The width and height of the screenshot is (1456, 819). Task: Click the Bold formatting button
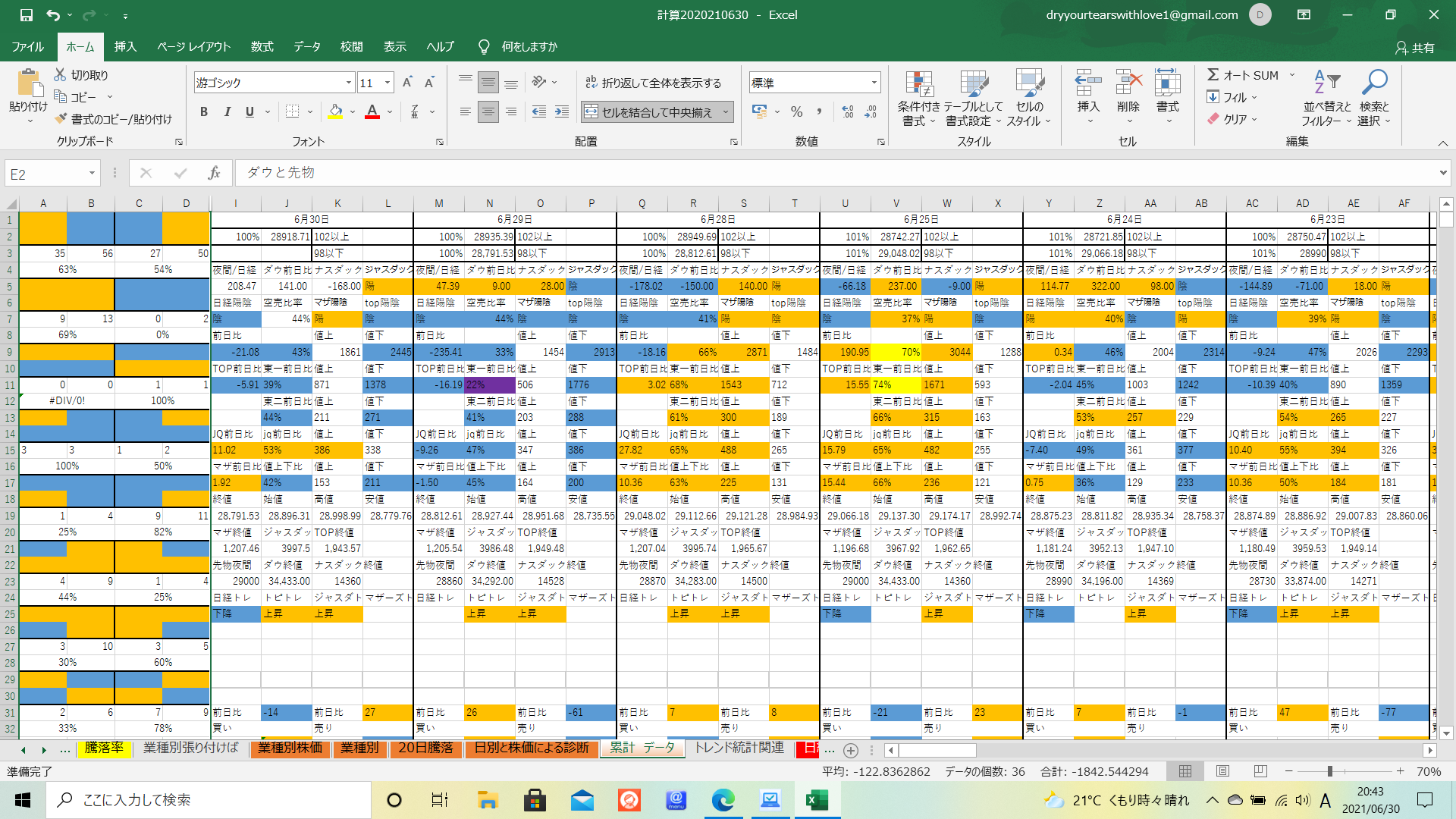pyautogui.click(x=203, y=112)
